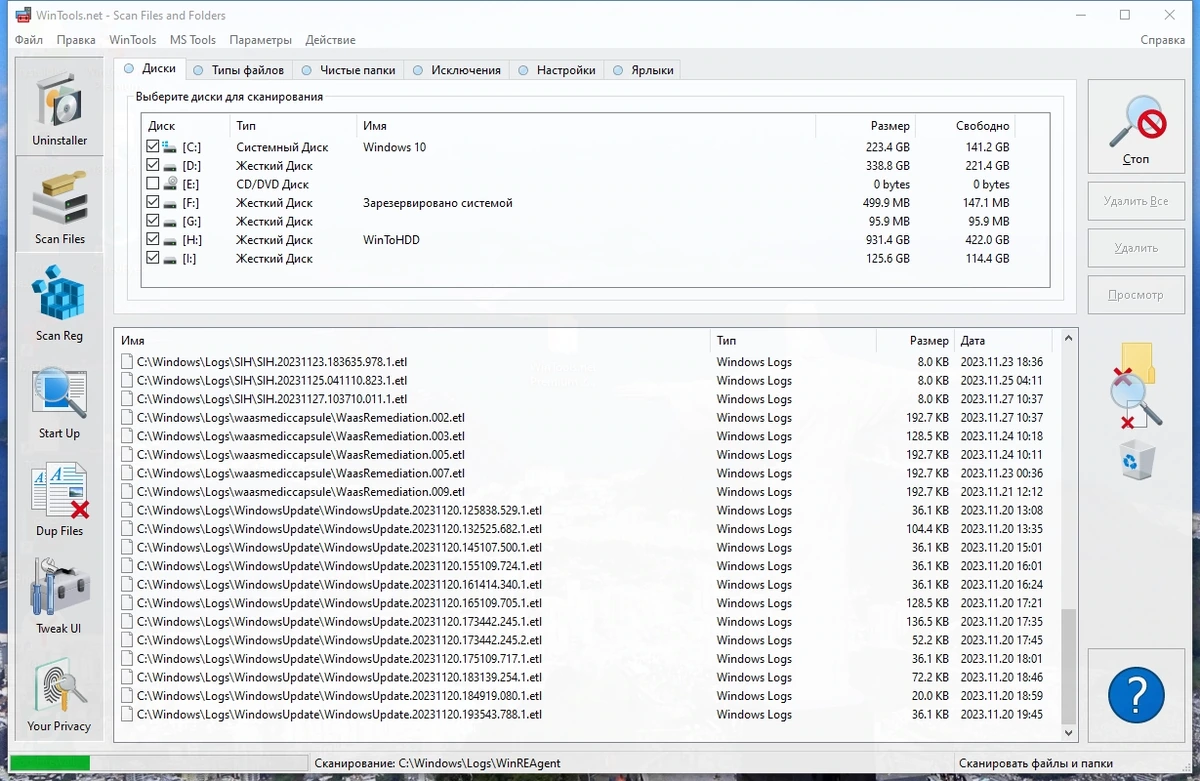Screen dimensions: 1200x781
Task: Click file icon of SIH.20231127.103710.011.1.etl
Action: click(x=127, y=399)
